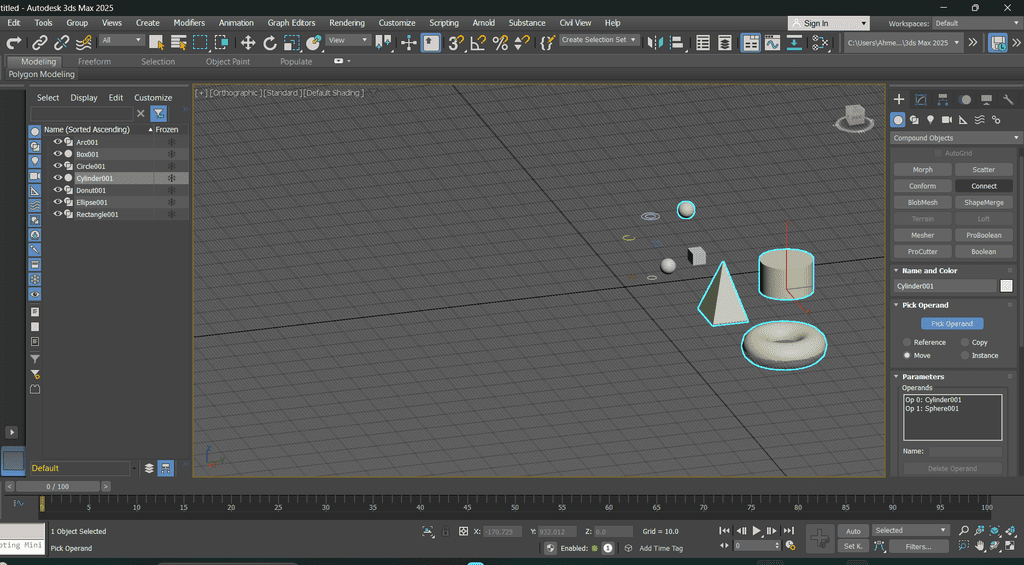Click the Bind to Space Warp icon

tap(84, 43)
